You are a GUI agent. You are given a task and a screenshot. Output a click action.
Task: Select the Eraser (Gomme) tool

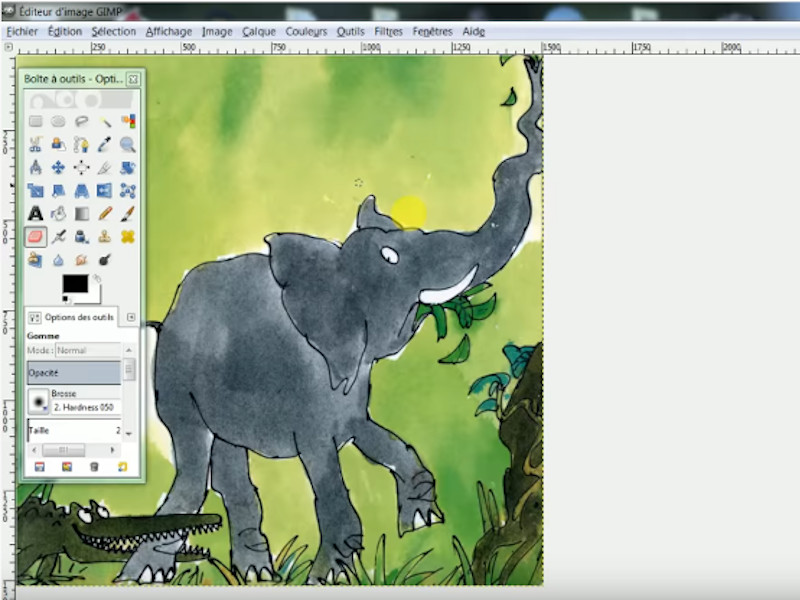[x=35, y=237]
